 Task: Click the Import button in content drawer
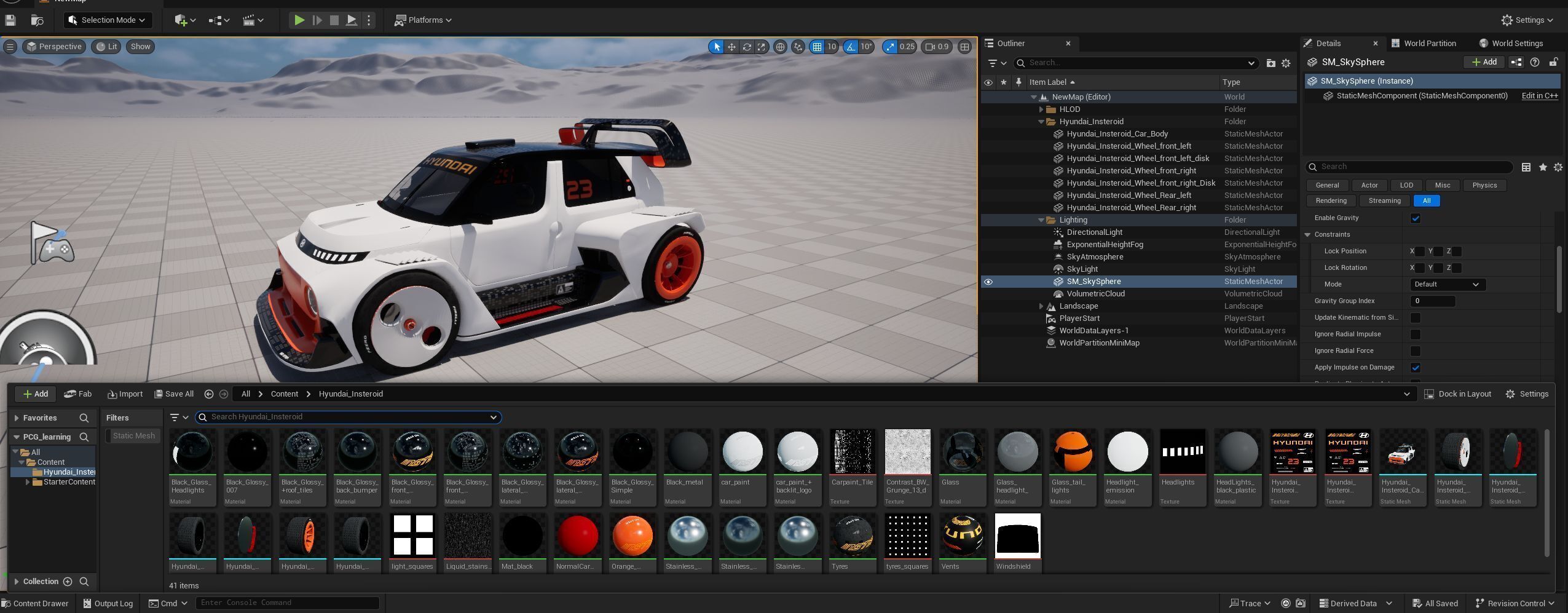(125, 394)
